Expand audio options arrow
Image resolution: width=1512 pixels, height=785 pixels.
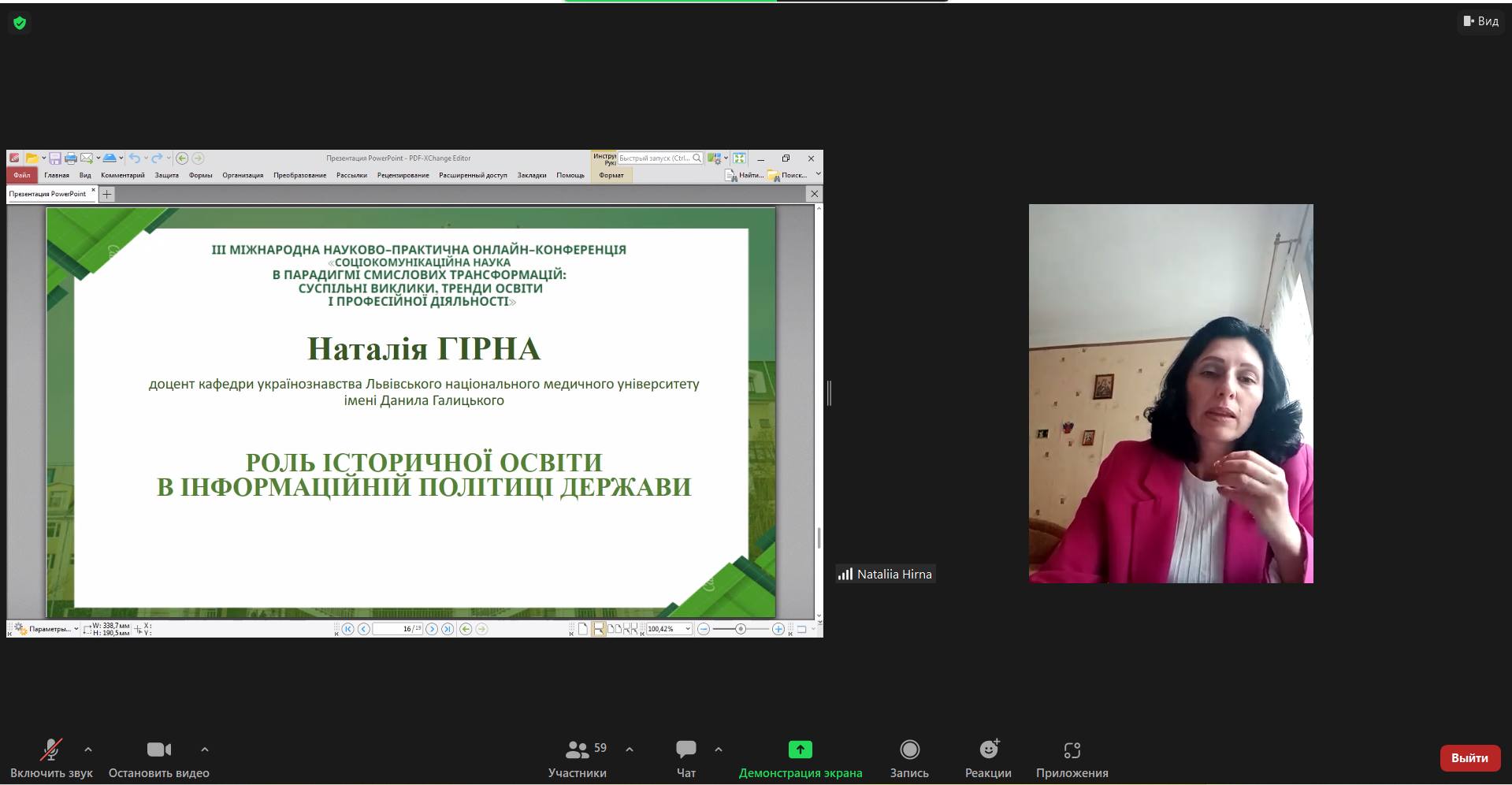click(88, 750)
